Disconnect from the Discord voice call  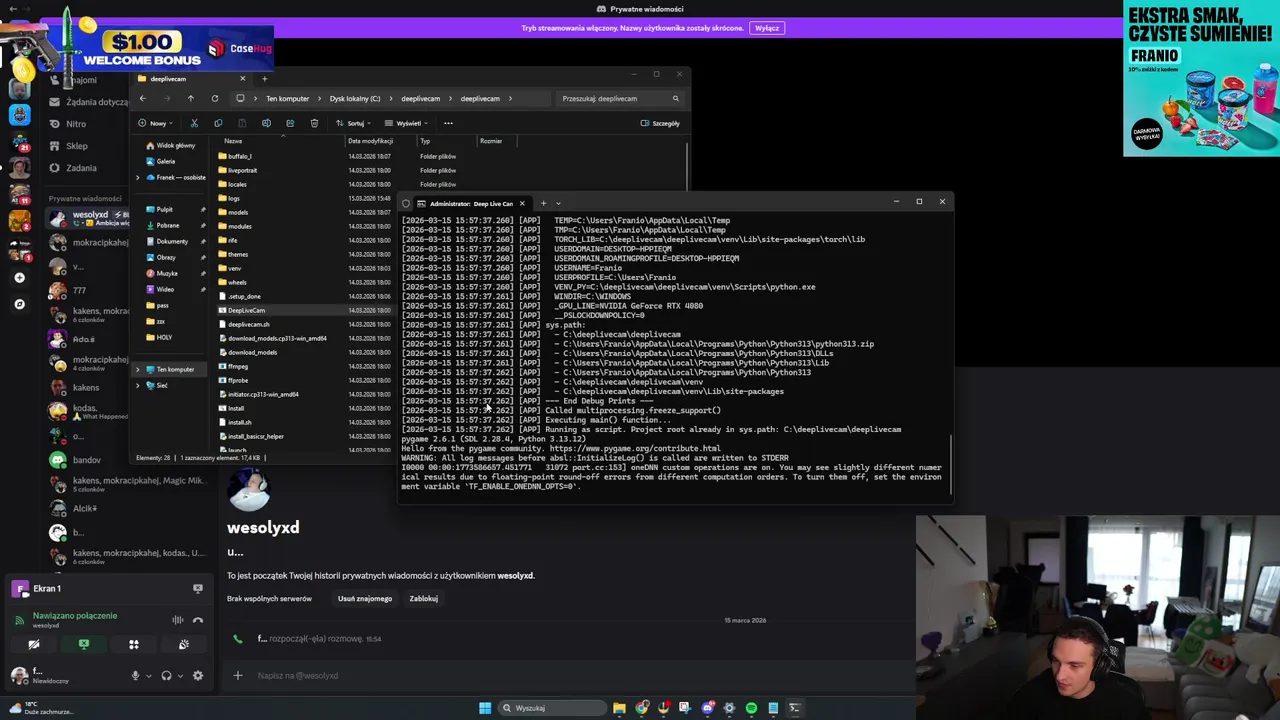(197, 620)
